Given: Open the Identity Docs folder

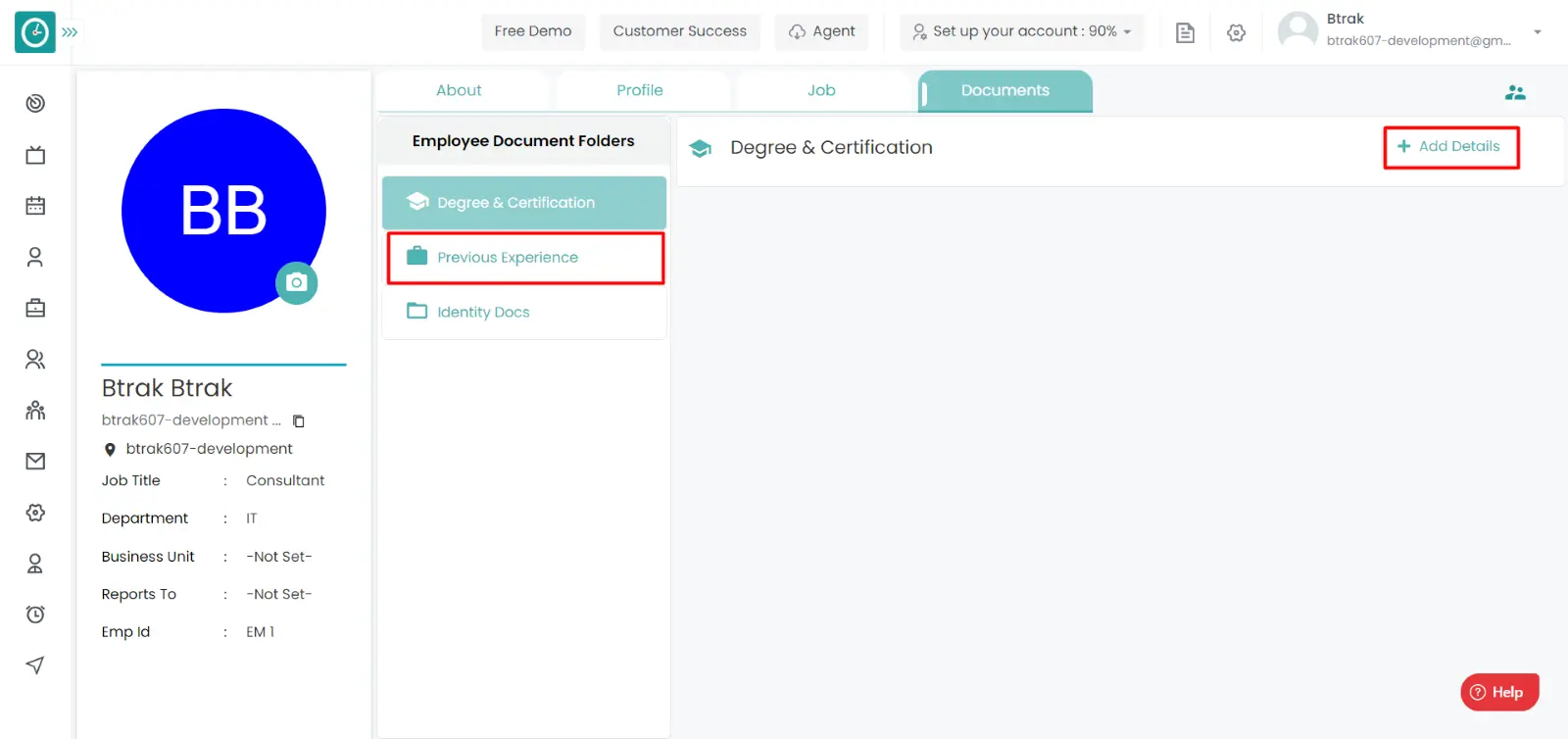Looking at the screenshot, I should [524, 312].
